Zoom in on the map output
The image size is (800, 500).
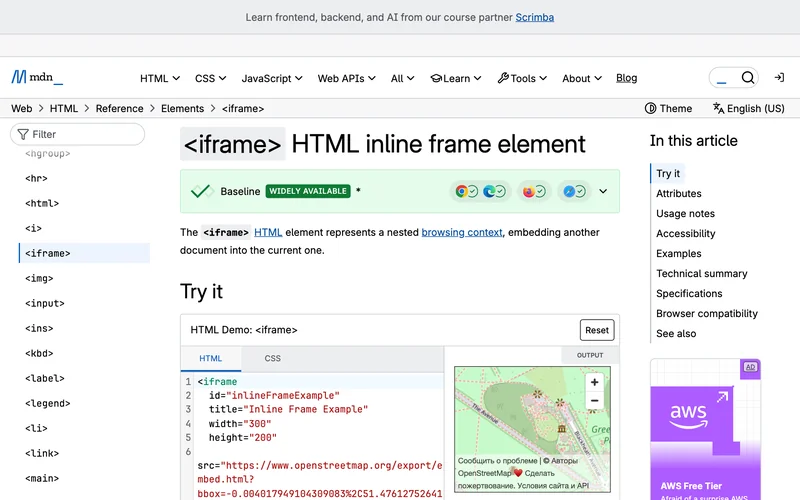tap(594, 382)
